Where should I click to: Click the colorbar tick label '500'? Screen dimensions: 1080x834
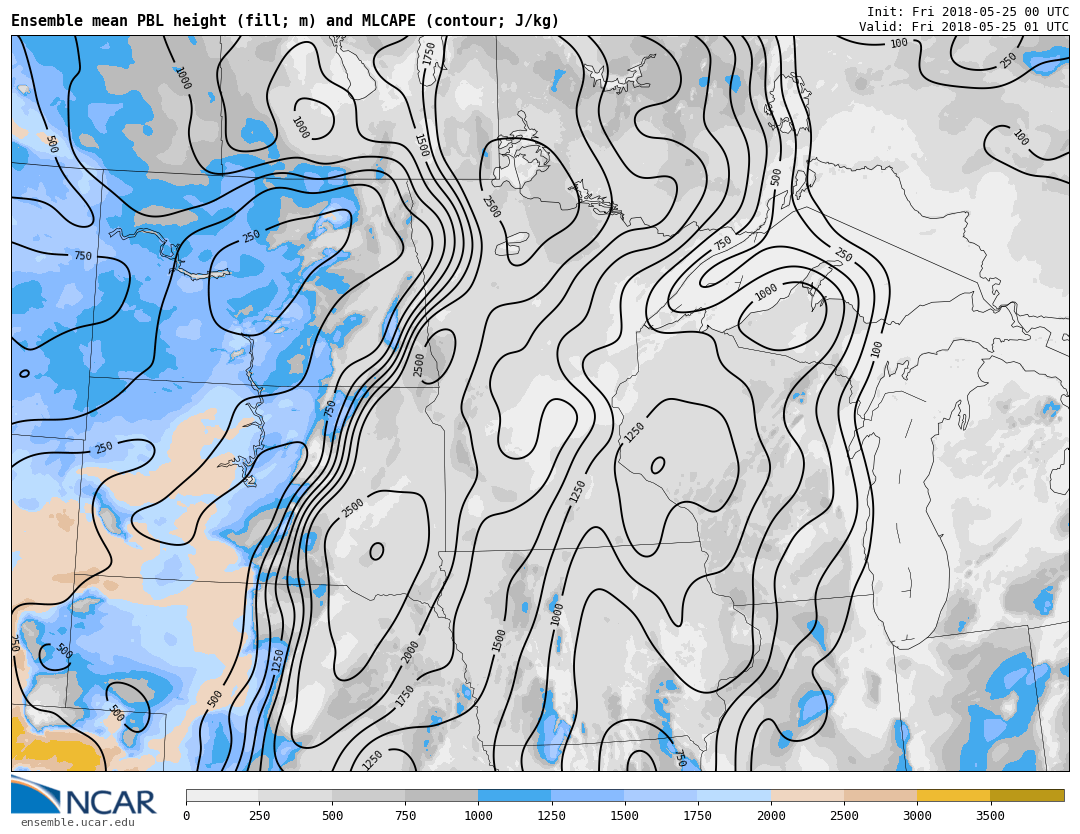(x=332, y=816)
